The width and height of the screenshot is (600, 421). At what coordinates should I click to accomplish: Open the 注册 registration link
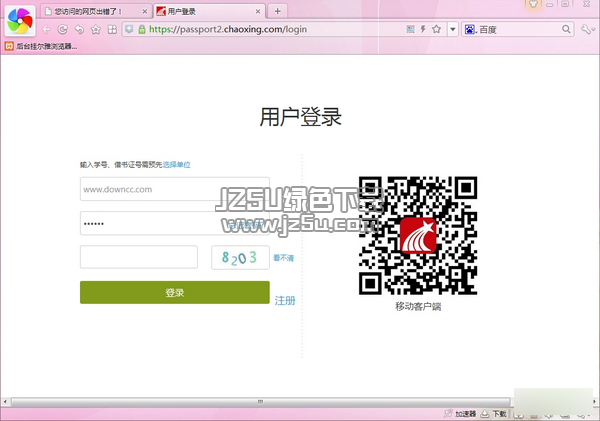click(285, 300)
